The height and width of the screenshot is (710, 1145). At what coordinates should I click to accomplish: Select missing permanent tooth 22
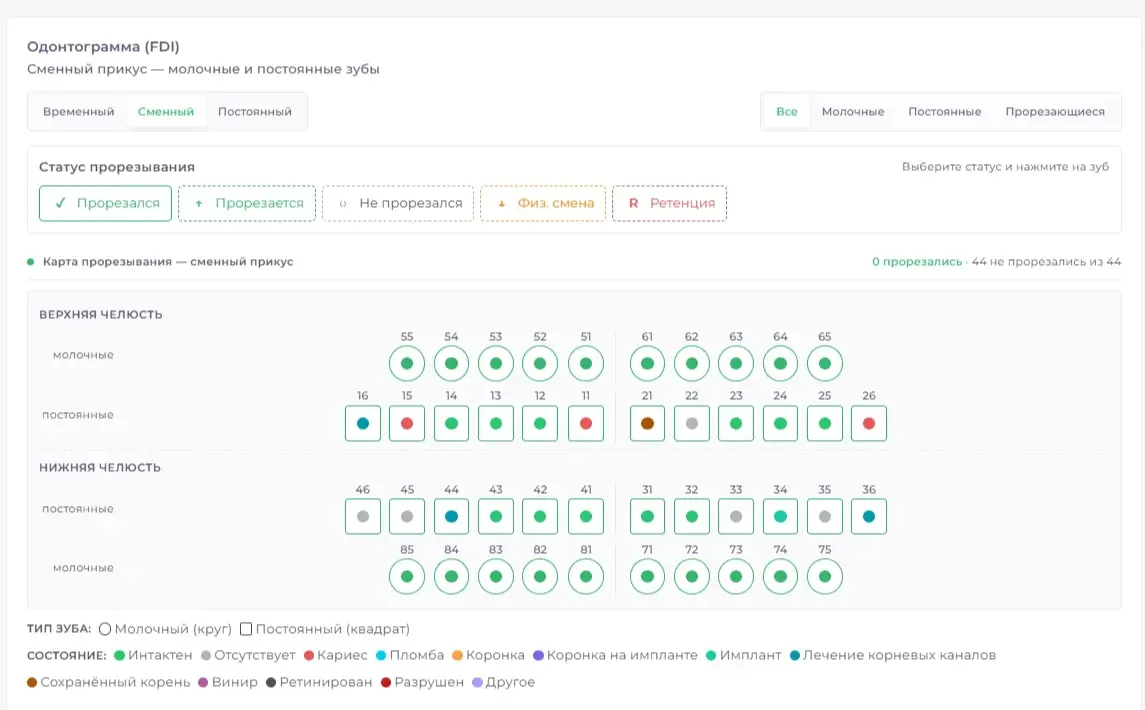click(x=692, y=424)
